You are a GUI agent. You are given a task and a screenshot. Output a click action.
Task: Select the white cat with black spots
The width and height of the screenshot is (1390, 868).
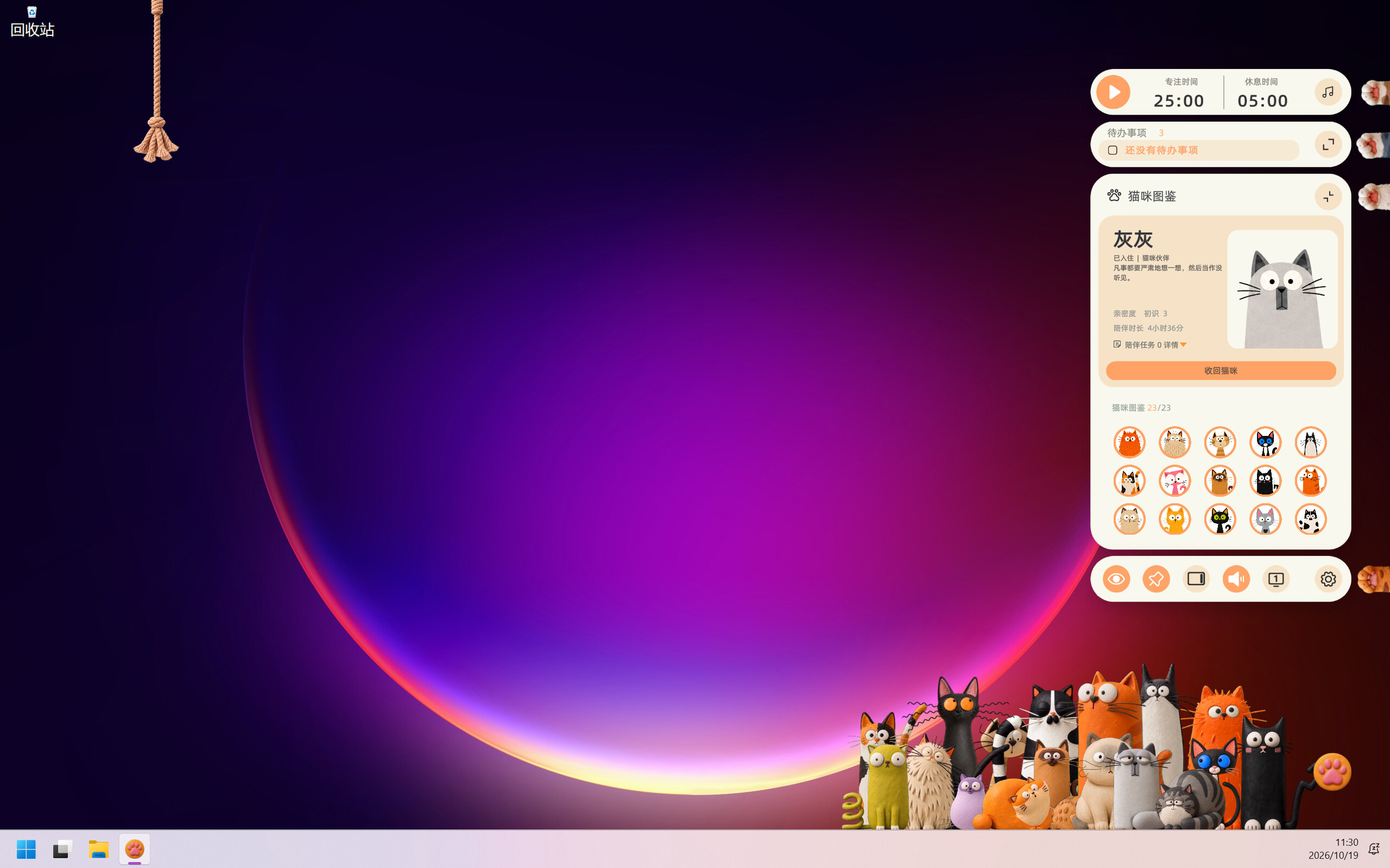tap(1311, 519)
